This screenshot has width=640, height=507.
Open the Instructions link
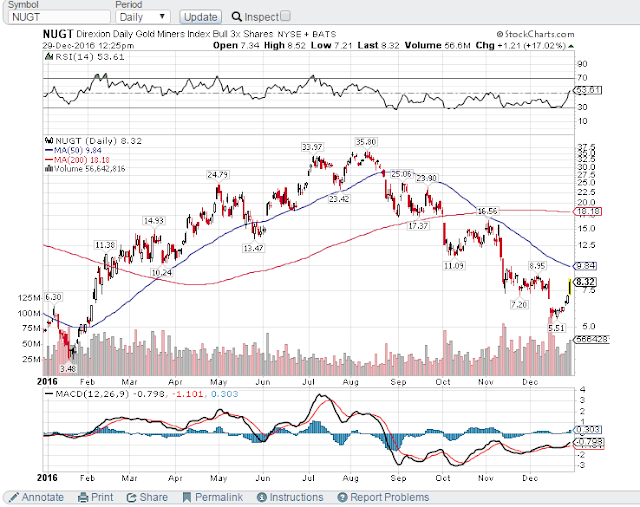click(296, 497)
